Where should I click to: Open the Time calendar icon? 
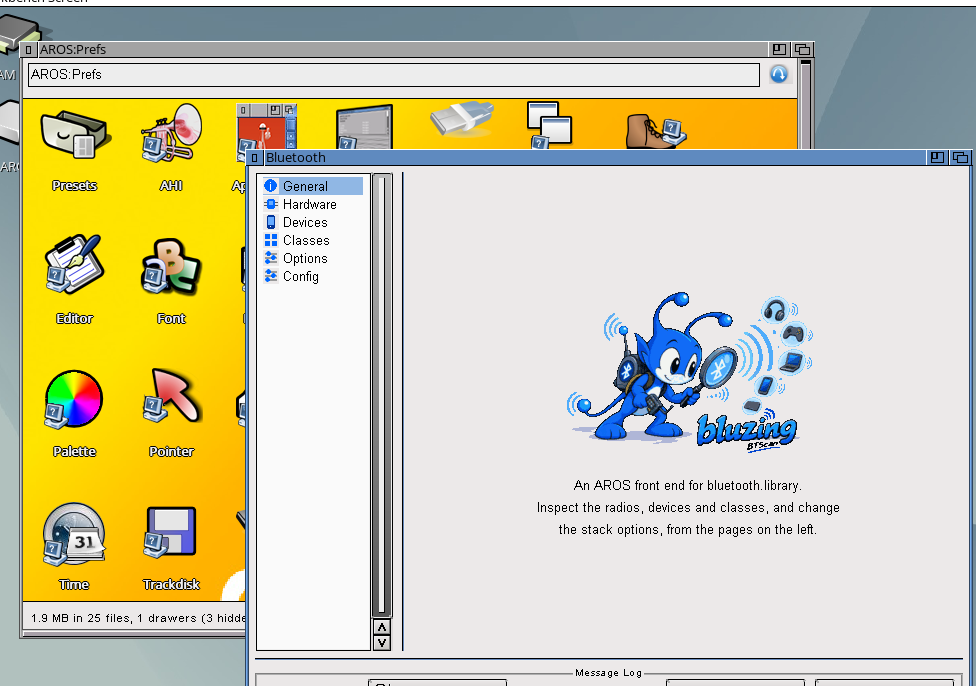click(74, 533)
